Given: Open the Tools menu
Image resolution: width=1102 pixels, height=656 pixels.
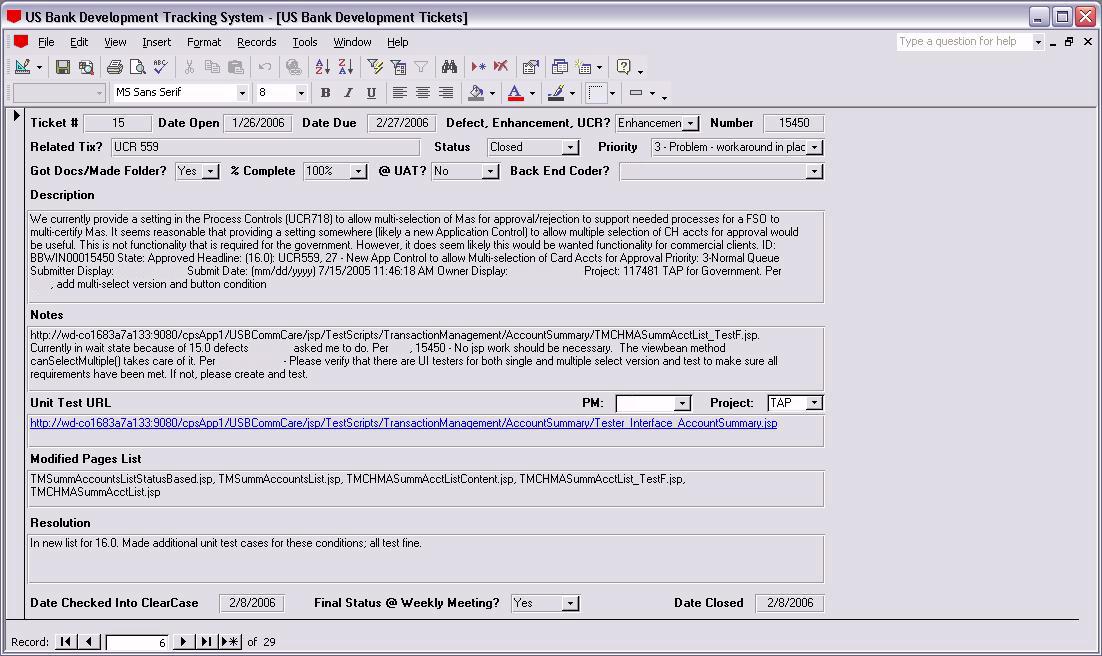Looking at the screenshot, I should pyautogui.click(x=304, y=42).
